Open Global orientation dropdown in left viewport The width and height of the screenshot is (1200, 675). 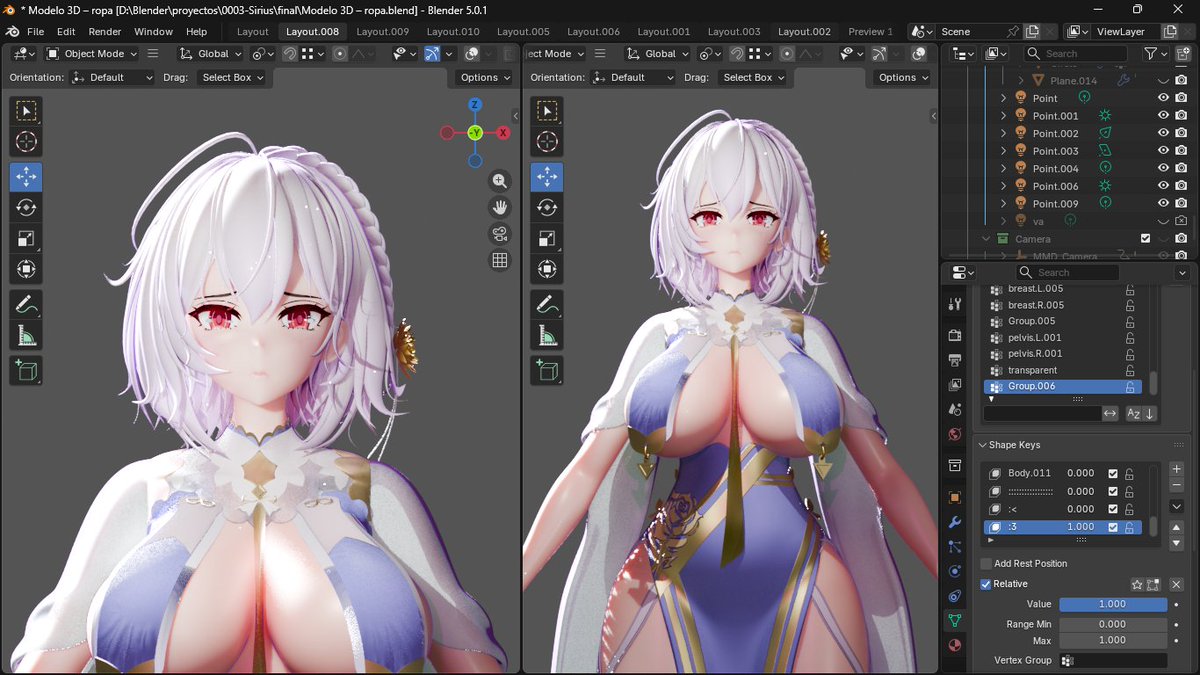point(210,54)
